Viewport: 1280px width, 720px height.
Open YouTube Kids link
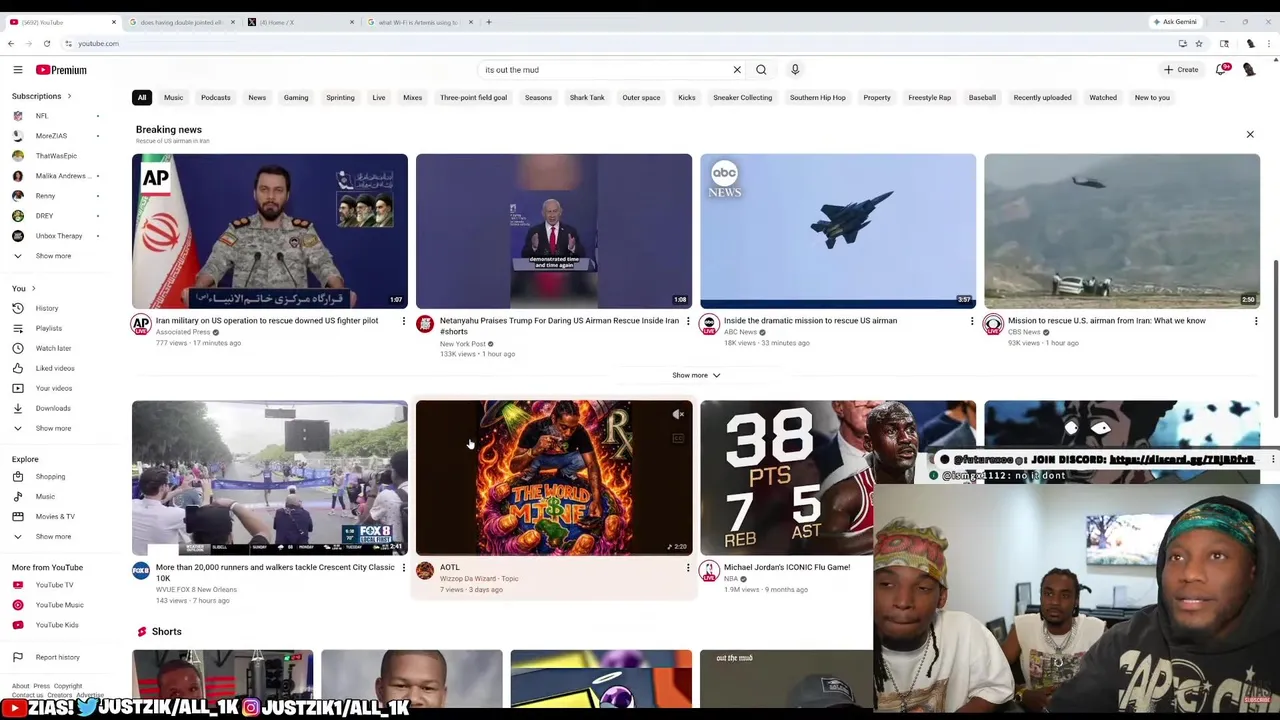pos(57,625)
